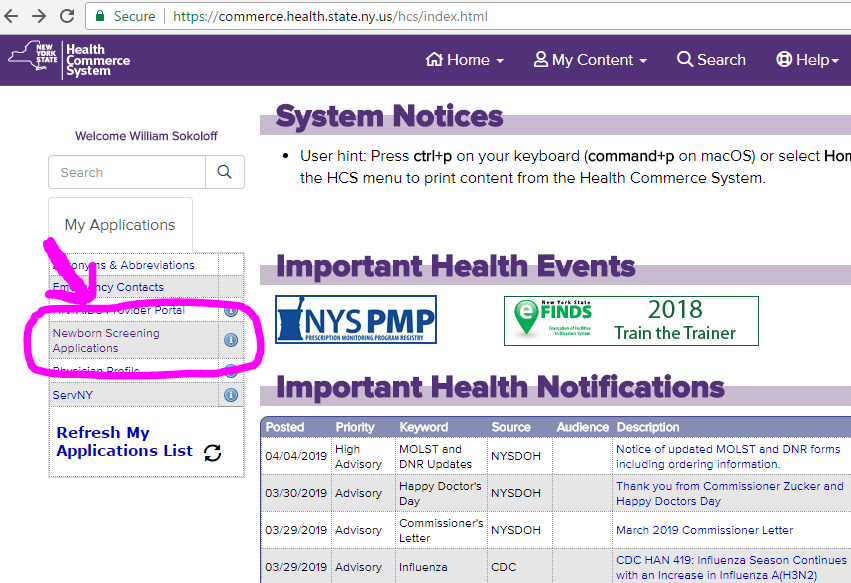Click the Secure padlock in address bar
This screenshot has width=851, height=583.
(99, 16)
